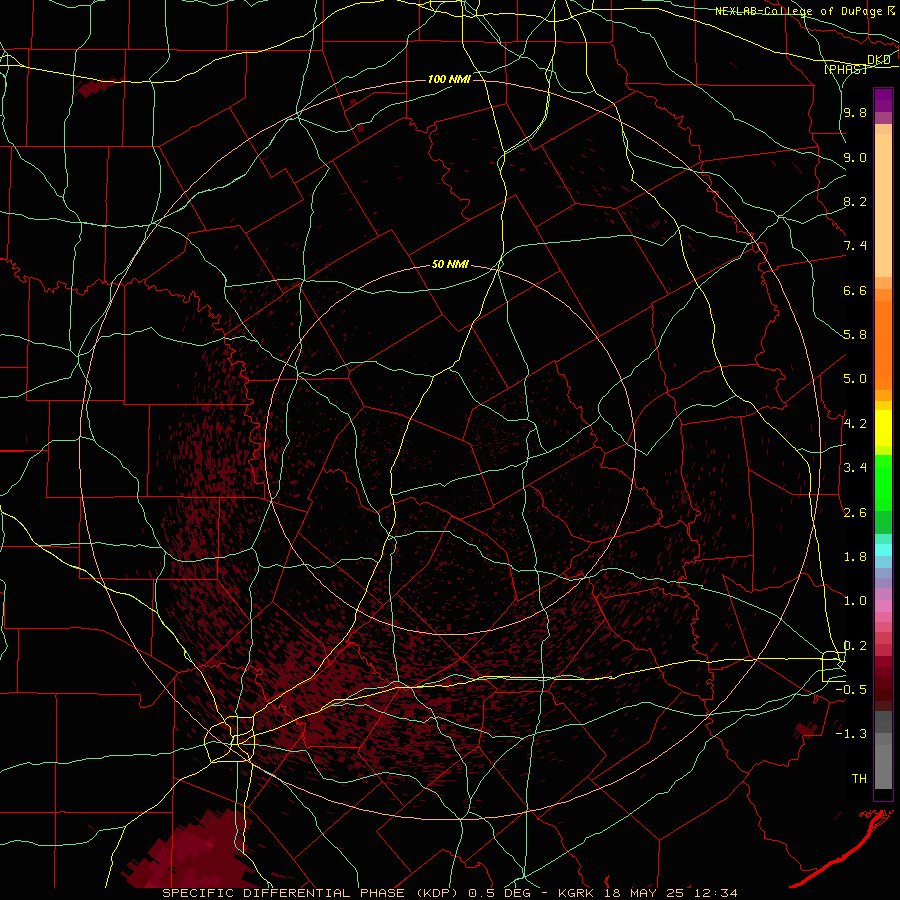Click the TH threshold label

859,779
